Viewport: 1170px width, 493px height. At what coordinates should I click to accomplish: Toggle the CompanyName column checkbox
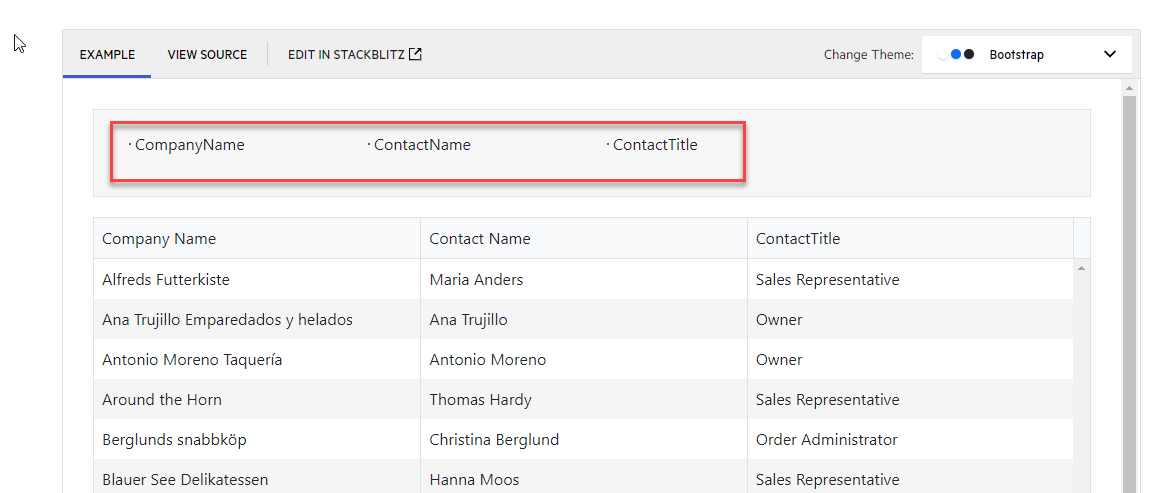pyautogui.click(x=131, y=145)
